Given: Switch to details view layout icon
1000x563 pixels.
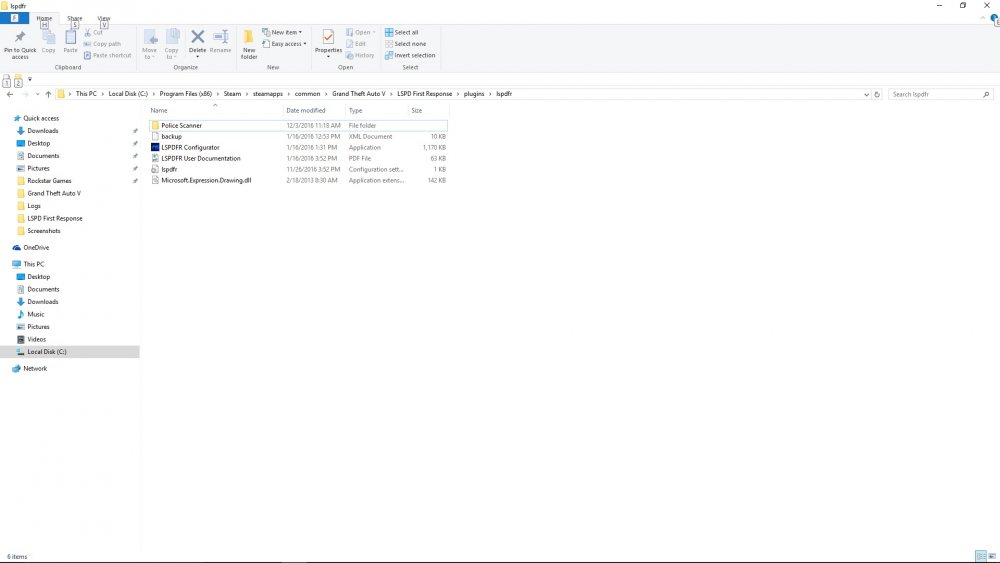Looking at the screenshot, I should click(981, 557).
